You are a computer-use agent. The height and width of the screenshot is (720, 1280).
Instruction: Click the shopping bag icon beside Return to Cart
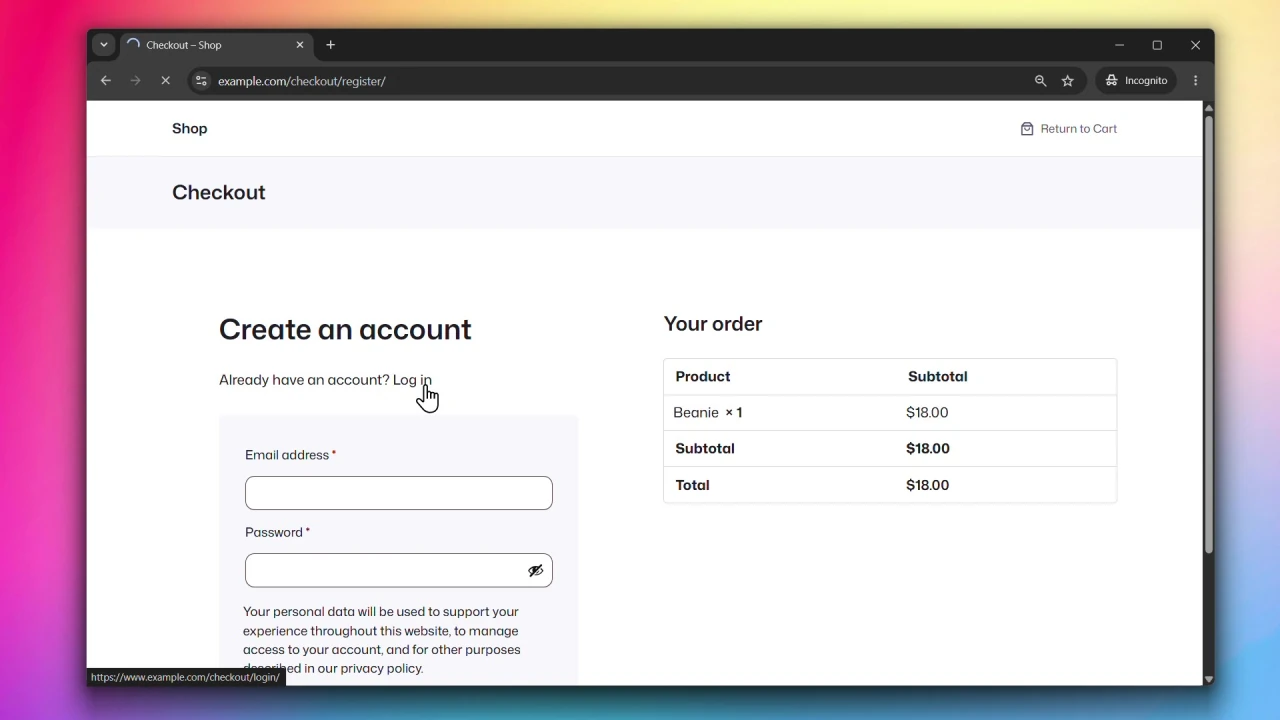click(x=1027, y=129)
